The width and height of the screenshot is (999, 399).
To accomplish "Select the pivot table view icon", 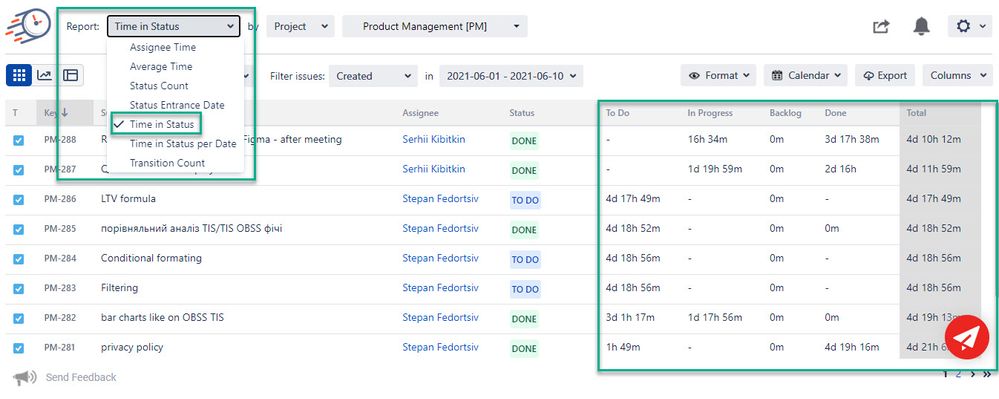I will point(70,75).
